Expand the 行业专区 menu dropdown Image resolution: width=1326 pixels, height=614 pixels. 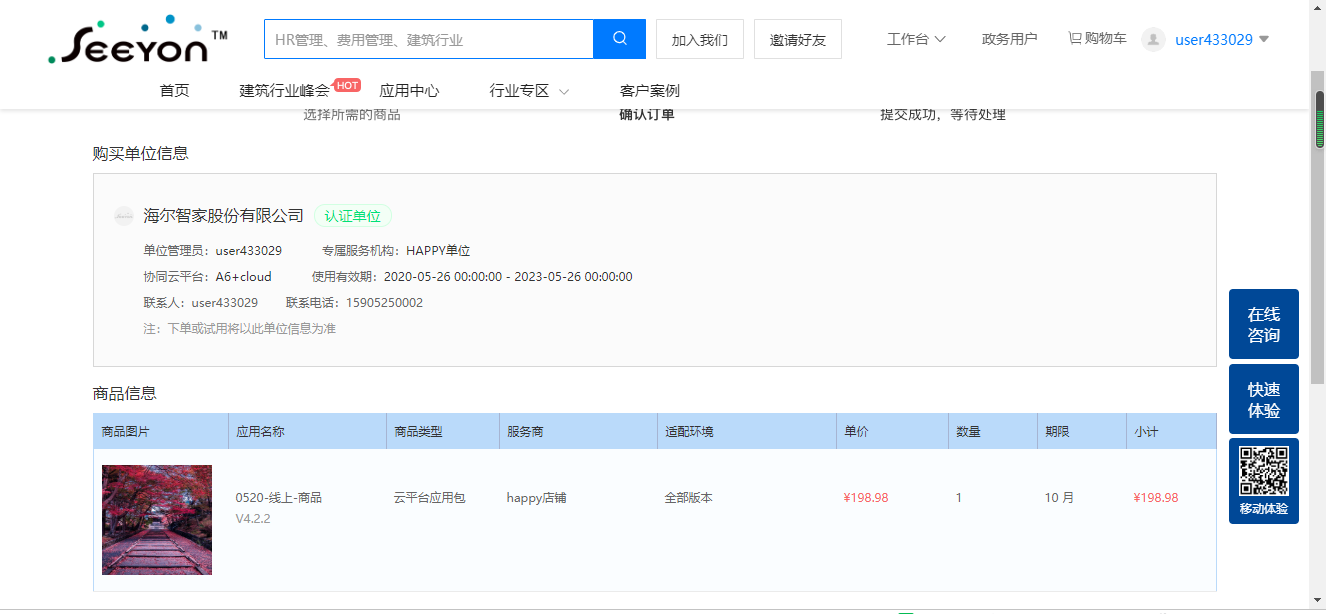(x=529, y=91)
